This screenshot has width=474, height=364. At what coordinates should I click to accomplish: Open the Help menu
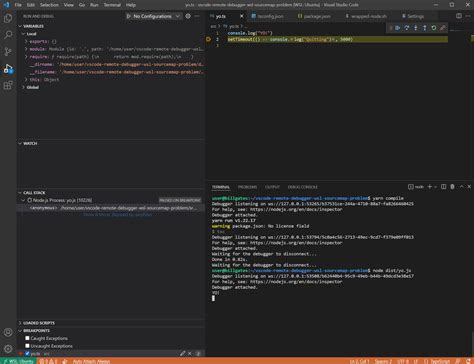tap(131, 5)
